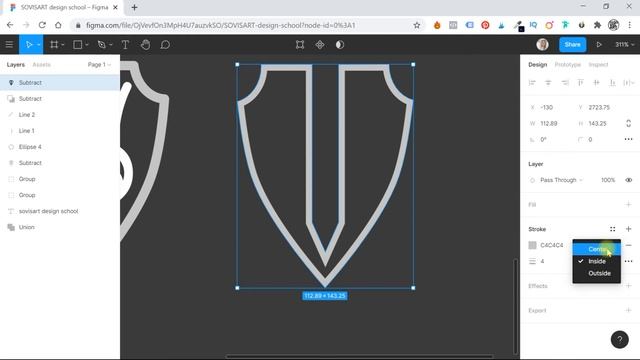The width and height of the screenshot is (640, 360).
Task: Click the Align Horizontal Centers icon
Action: (x=548, y=83)
